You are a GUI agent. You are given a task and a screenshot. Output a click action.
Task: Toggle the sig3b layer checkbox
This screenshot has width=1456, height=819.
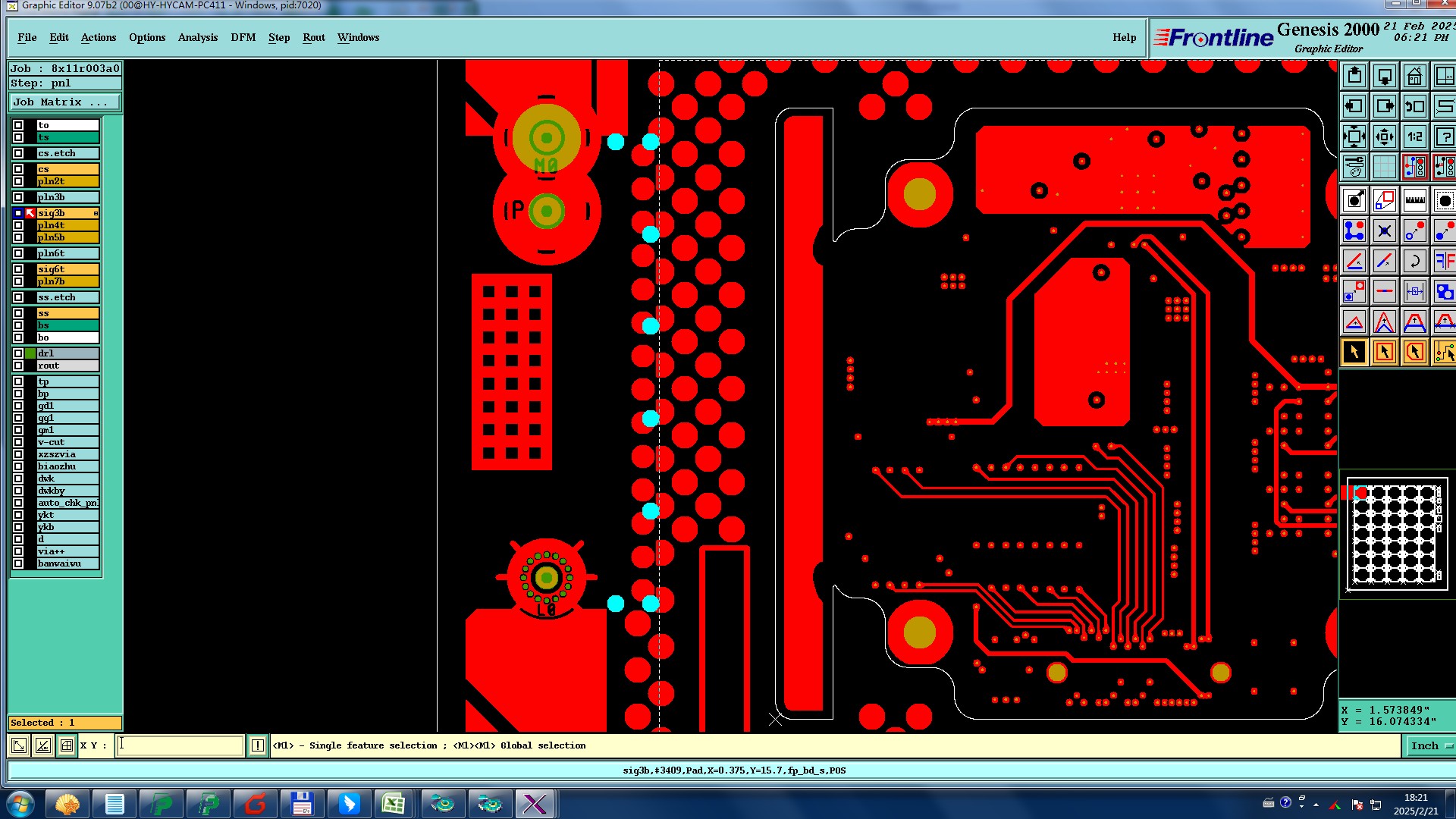[18, 213]
